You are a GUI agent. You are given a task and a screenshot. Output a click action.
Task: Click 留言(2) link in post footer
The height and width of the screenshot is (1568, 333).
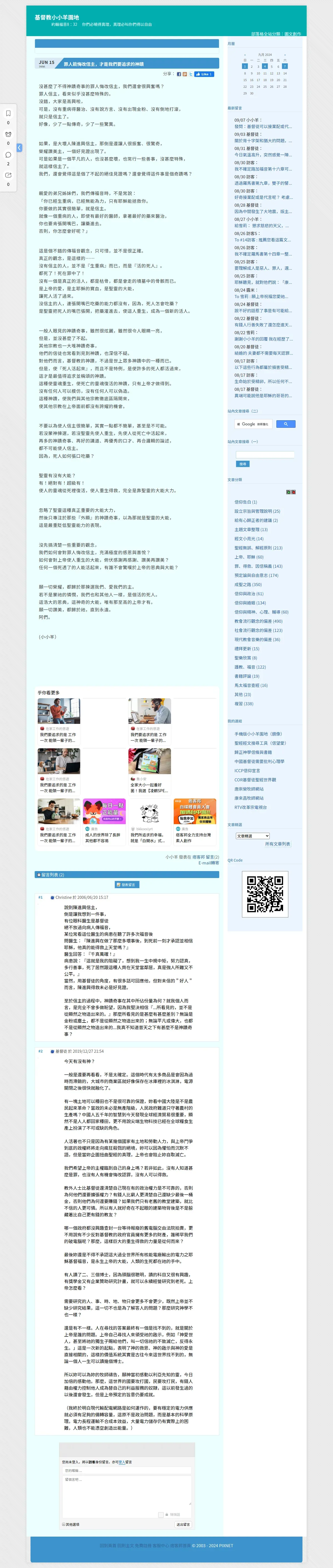click(213, 857)
